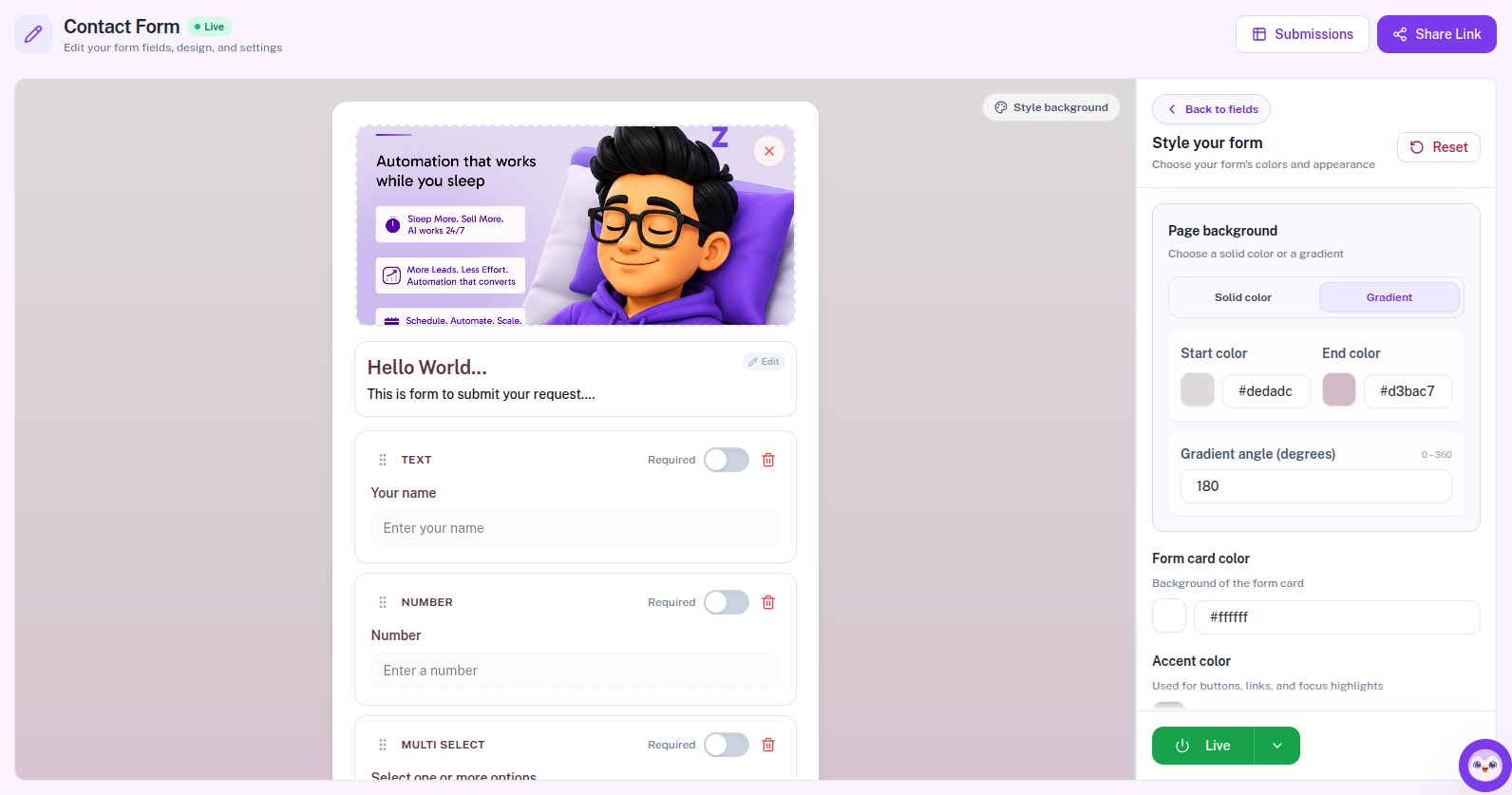
Task: Click the pencil edit icon beside Contact Form
Action: click(33, 34)
